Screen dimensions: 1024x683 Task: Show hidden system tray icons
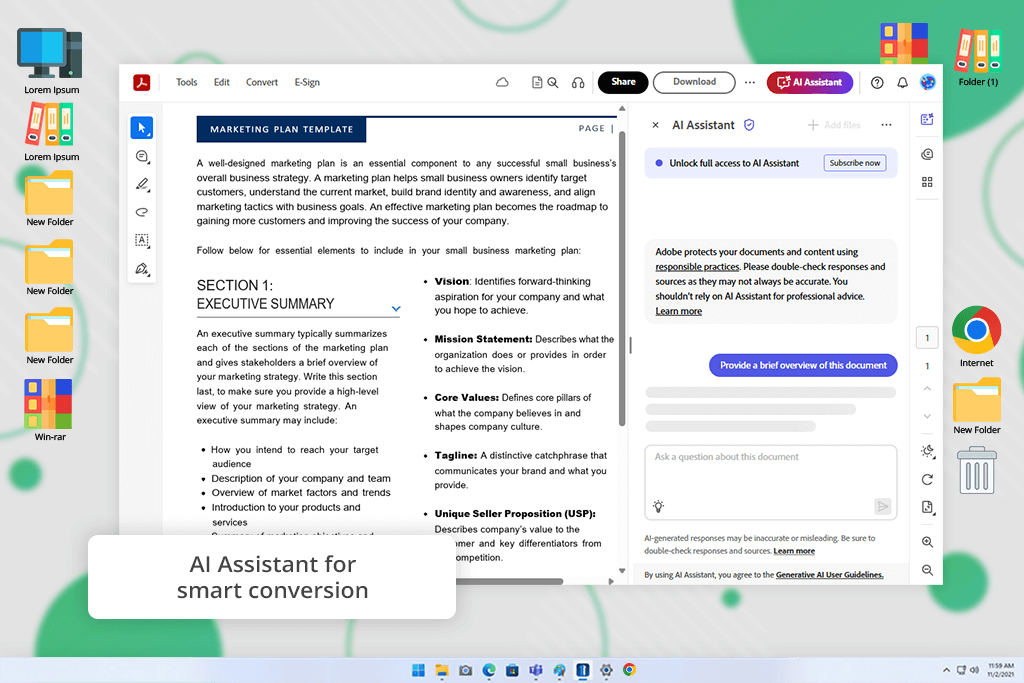click(x=946, y=670)
